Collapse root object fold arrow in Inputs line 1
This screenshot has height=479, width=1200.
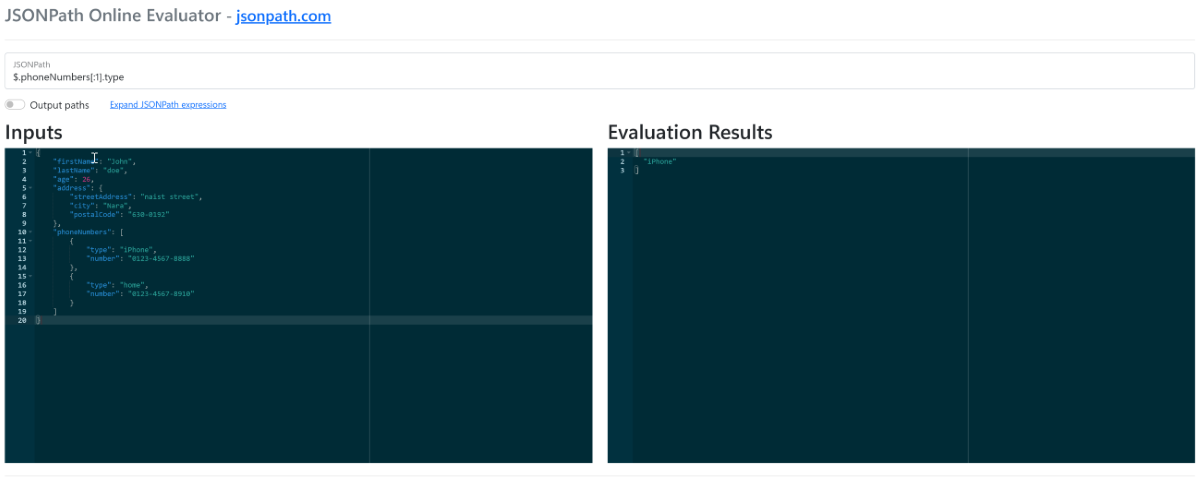pos(30,152)
